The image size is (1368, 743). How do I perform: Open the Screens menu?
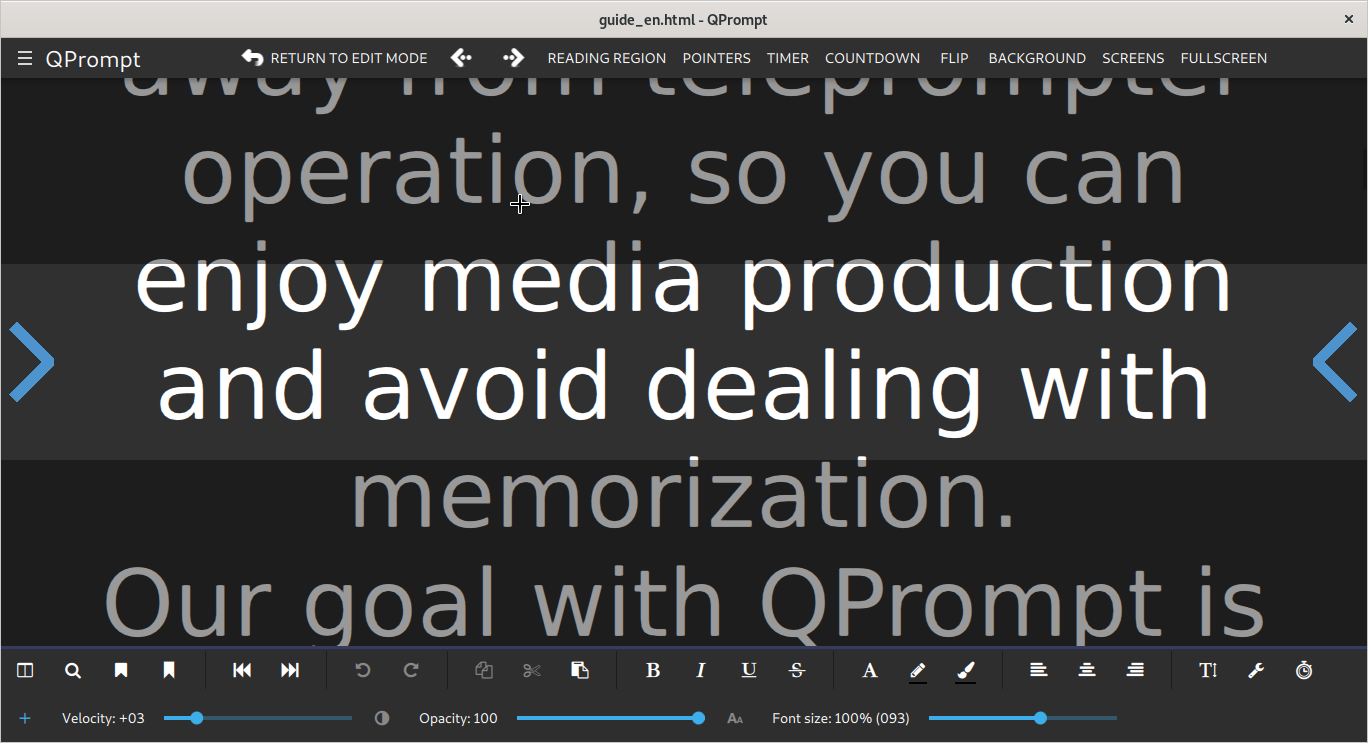coord(1133,58)
